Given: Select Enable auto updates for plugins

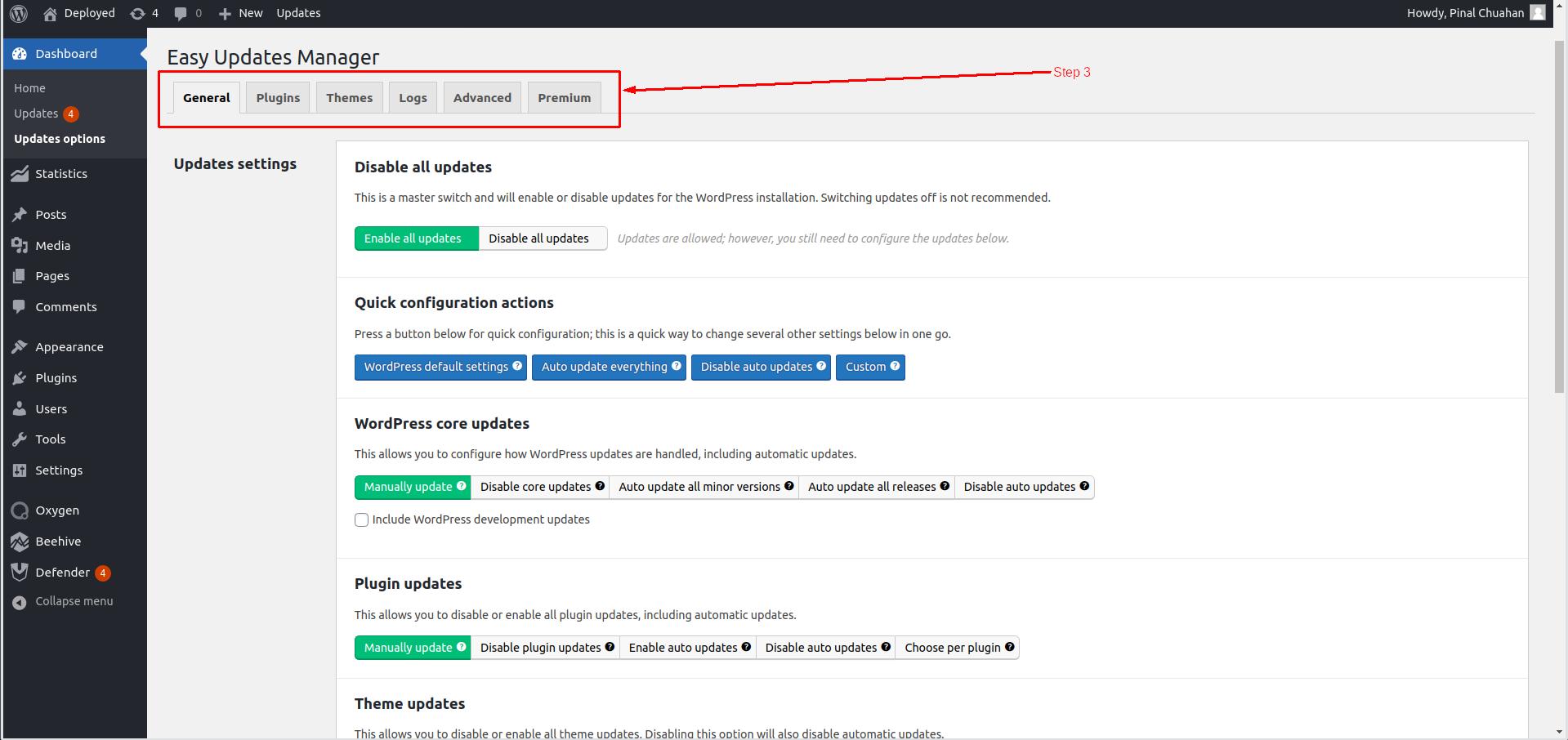Looking at the screenshot, I should pos(688,648).
